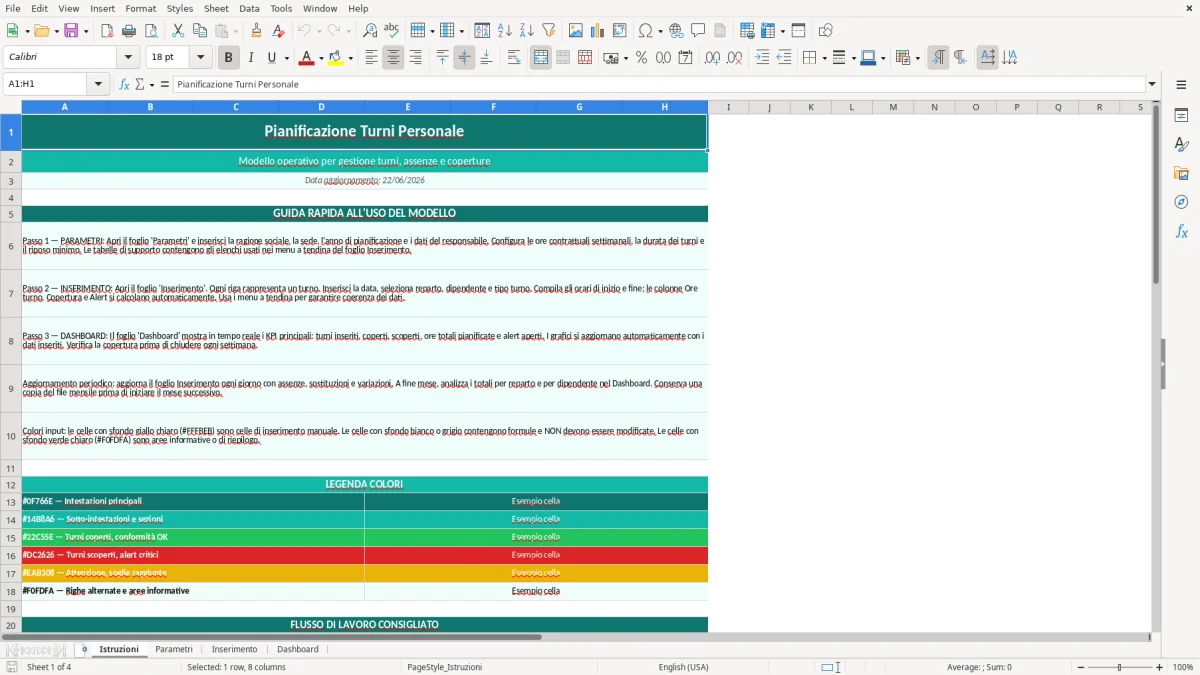
Task: Open the Borders dropdown arrow
Action: pos(824,58)
